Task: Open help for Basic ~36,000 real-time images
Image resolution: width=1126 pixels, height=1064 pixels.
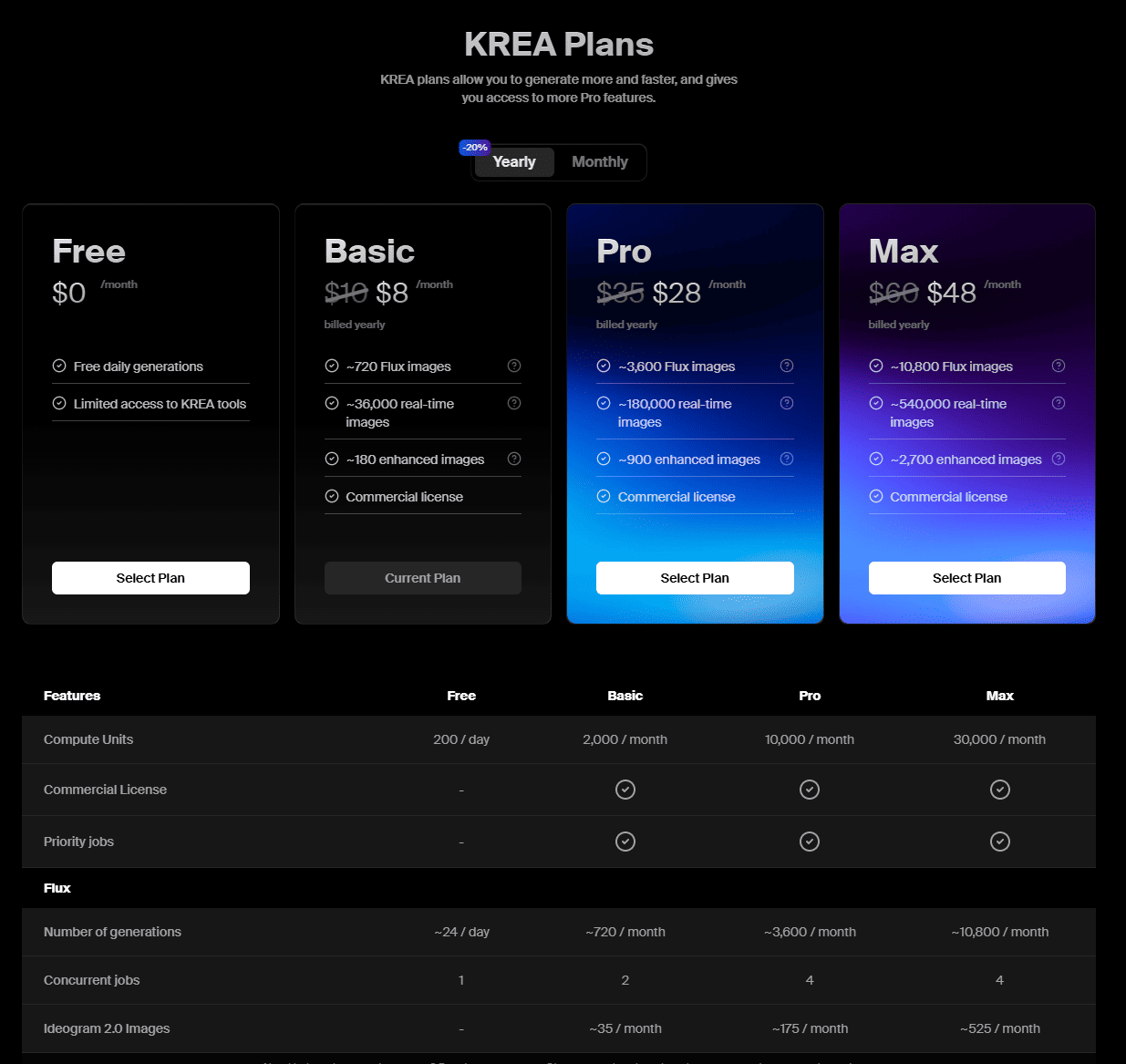Action: pos(514,403)
